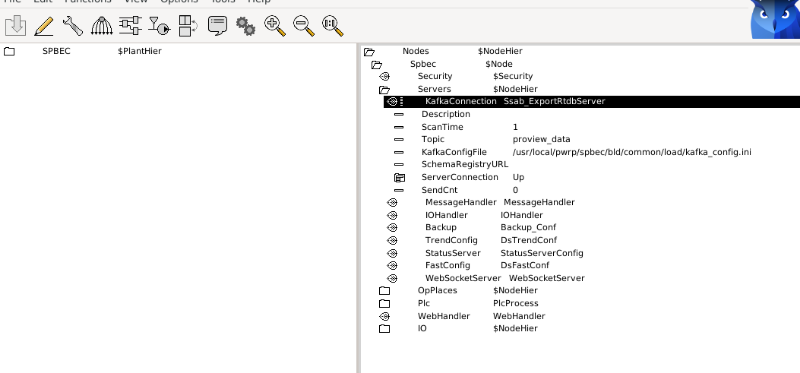Click the ScanTime attribute dash icon
This screenshot has width=800, height=373.
(399, 127)
